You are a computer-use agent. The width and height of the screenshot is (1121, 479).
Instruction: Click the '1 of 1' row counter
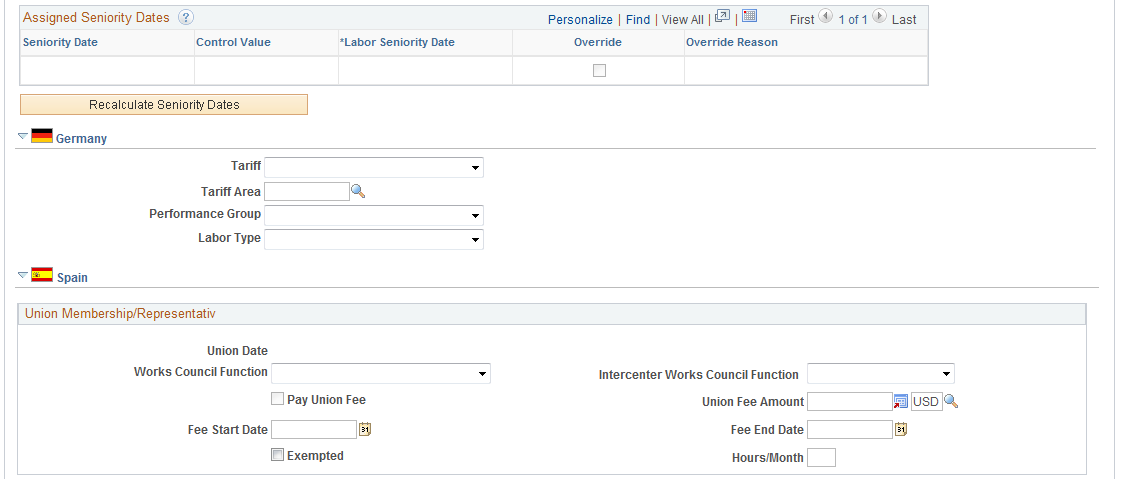click(853, 20)
